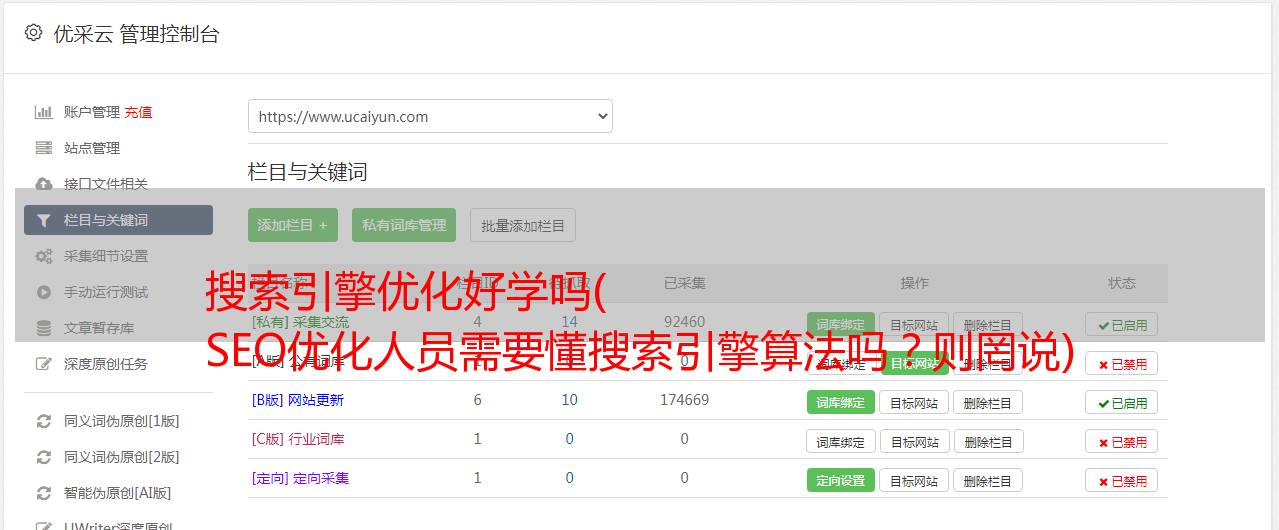Click 删除栏目 in the 采集交流 row
1279x530 pixels.
tap(988, 324)
